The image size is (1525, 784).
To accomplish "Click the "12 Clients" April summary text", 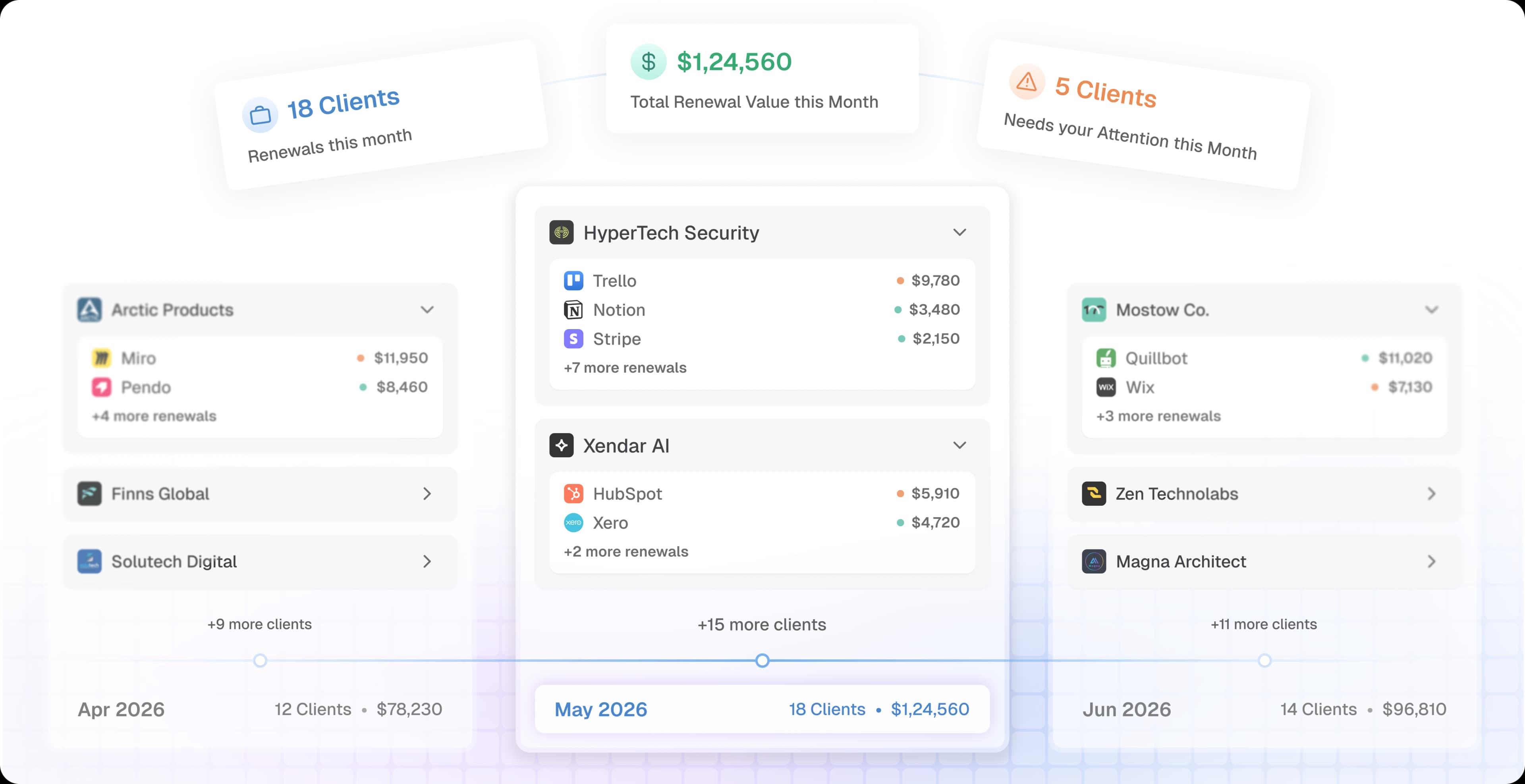I will pos(313,709).
